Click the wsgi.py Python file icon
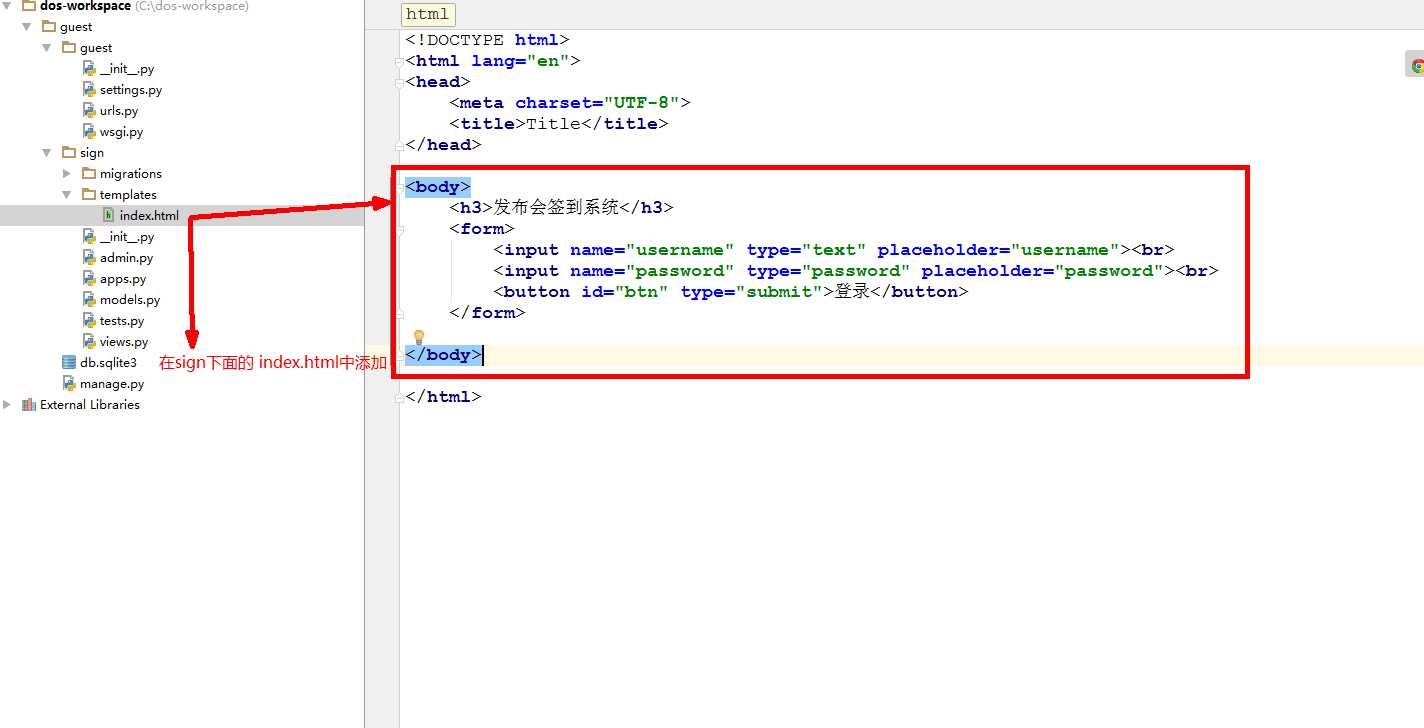Screen dimensions: 1424x728 point(89,132)
